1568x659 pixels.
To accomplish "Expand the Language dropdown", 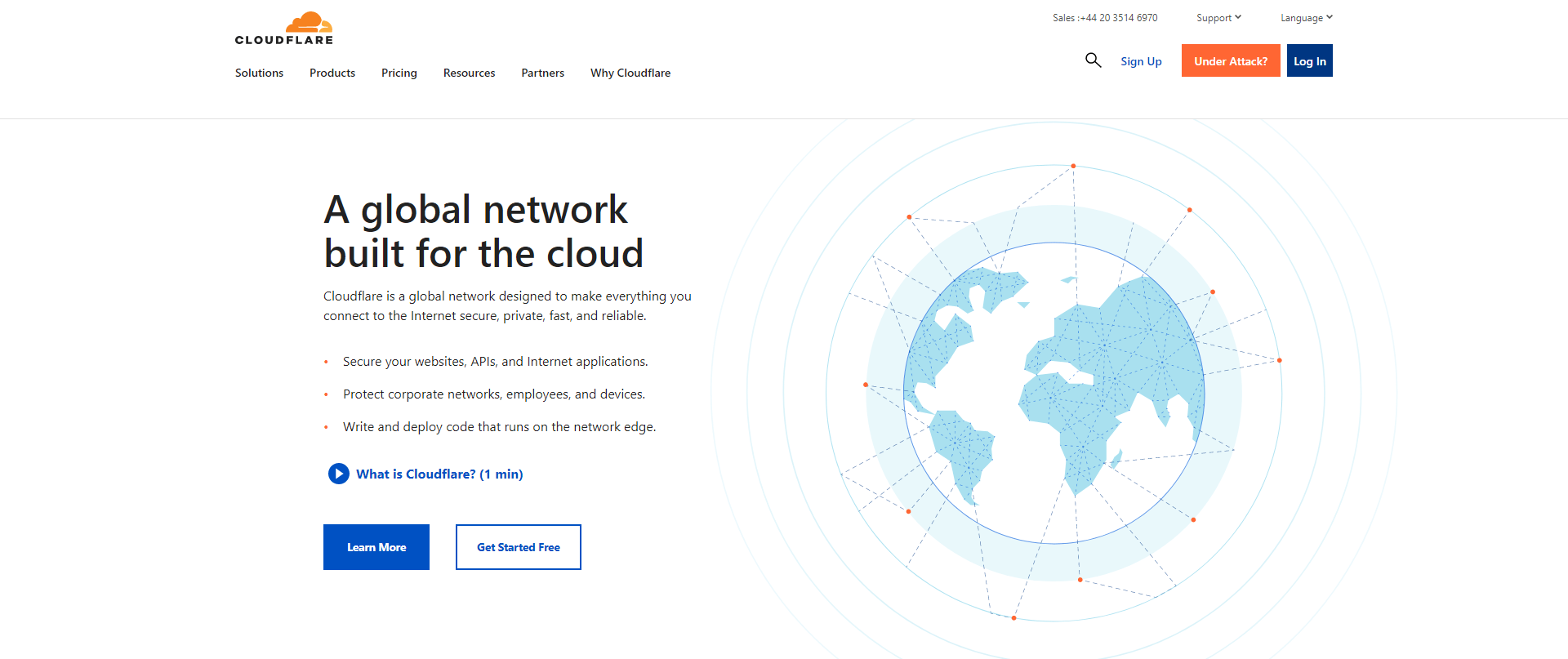I will tap(1307, 18).
